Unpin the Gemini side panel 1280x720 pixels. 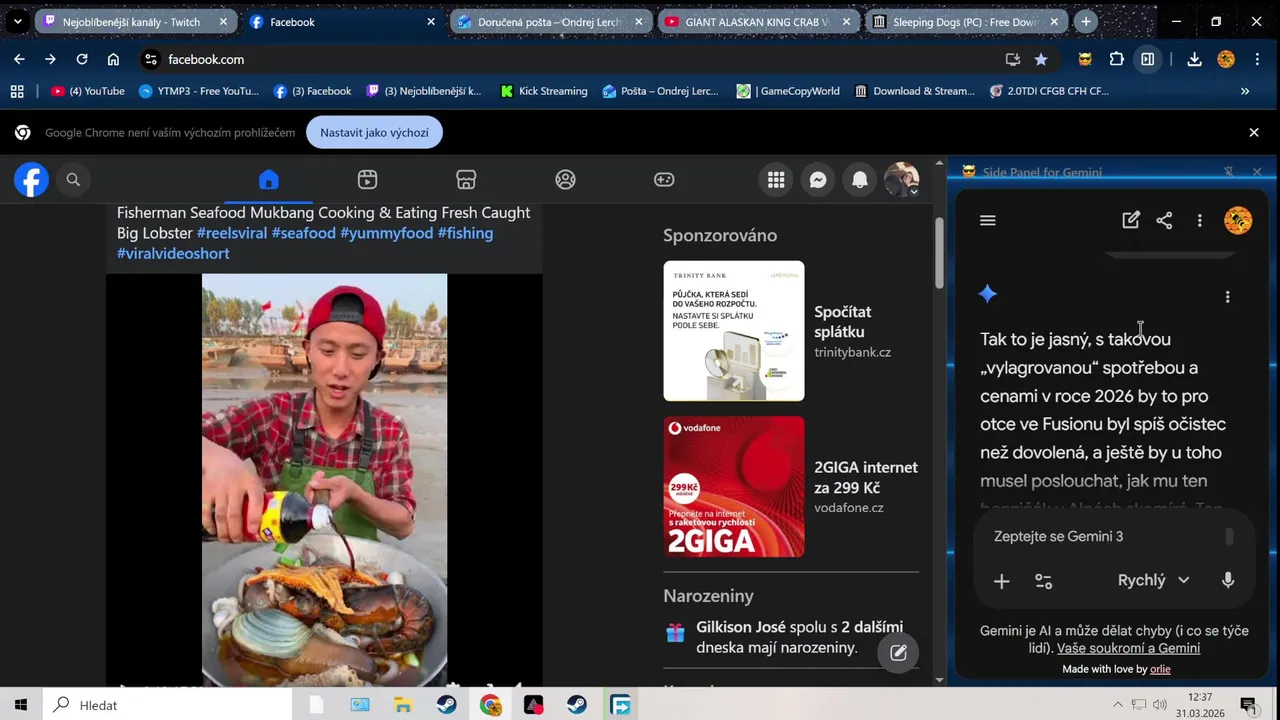(x=1229, y=172)
